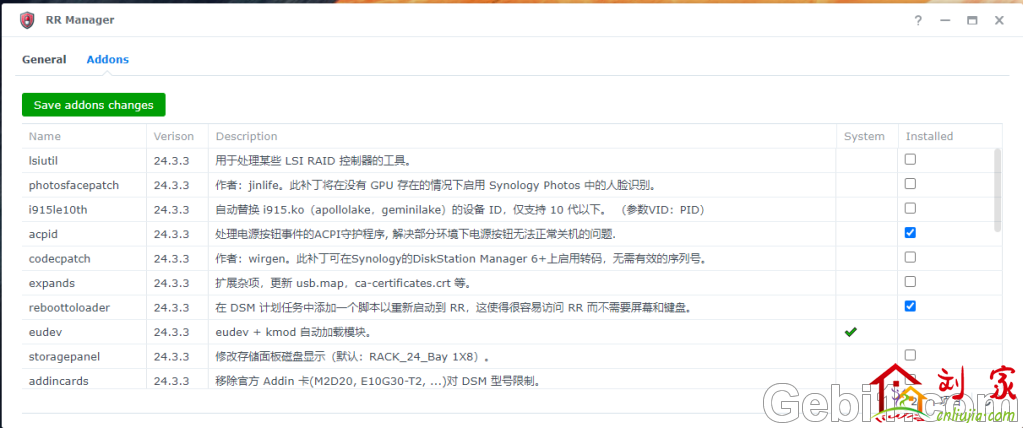Enable the lsiutil addon checkbox
The height and width of the screenshot is (428, 1023).
pyautogui.click(x=910, y=159)
